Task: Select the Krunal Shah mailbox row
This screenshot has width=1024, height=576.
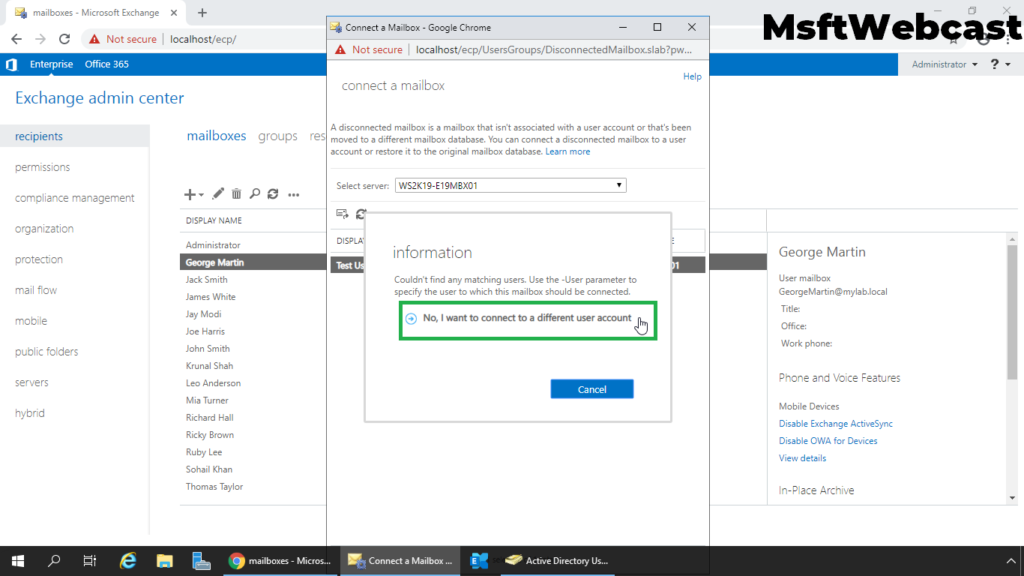Action: [253, 366]
